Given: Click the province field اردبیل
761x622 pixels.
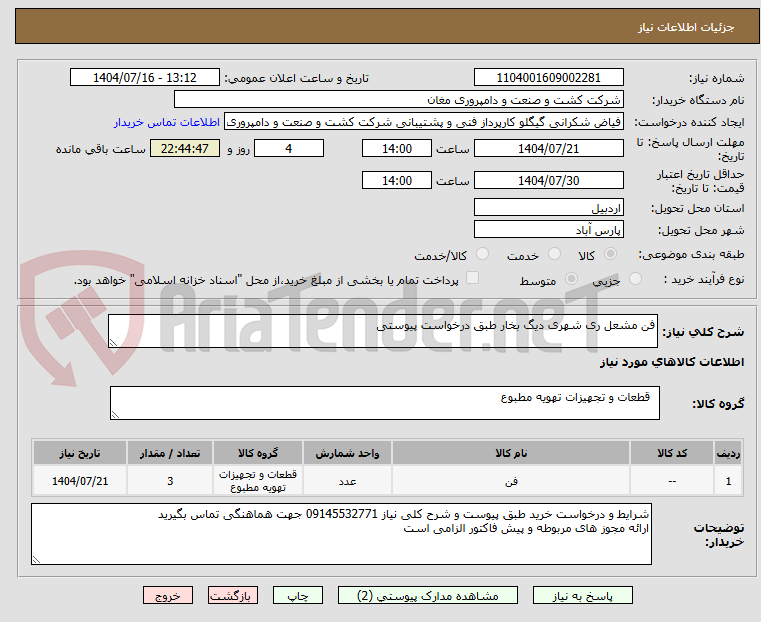Looking at the screenshot, I should (548, 208).
